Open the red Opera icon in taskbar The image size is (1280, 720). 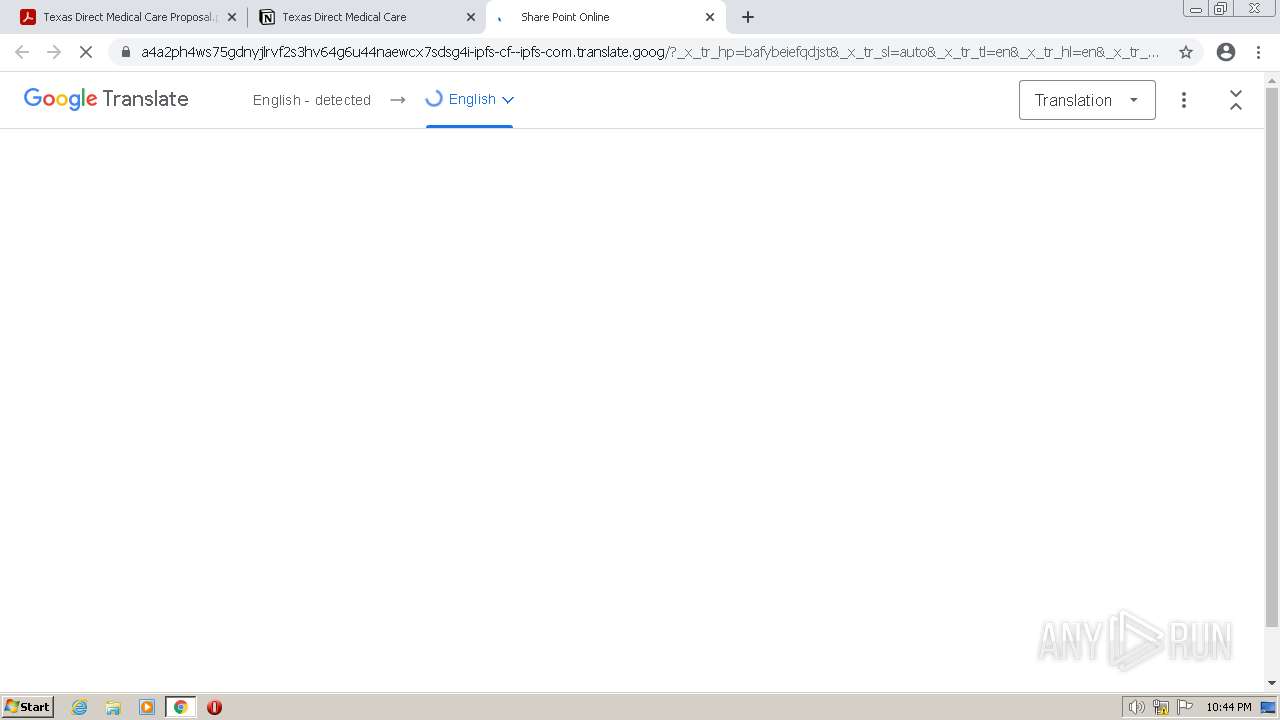pos(214,707)
